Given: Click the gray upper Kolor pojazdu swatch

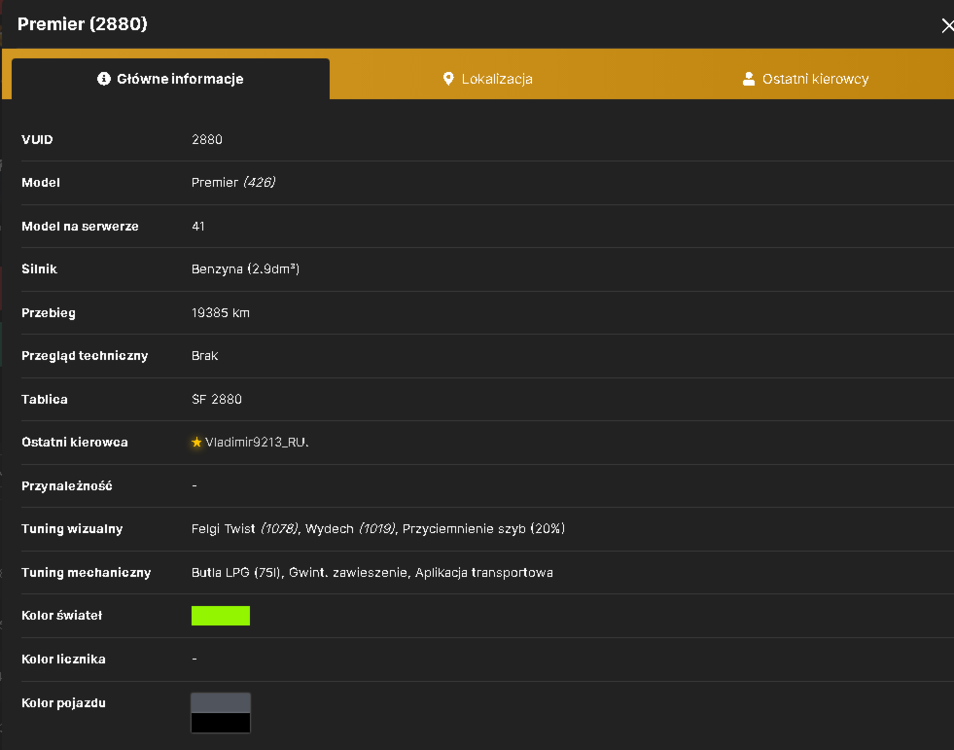Looking at the screenshot, I should pos(220,703).
